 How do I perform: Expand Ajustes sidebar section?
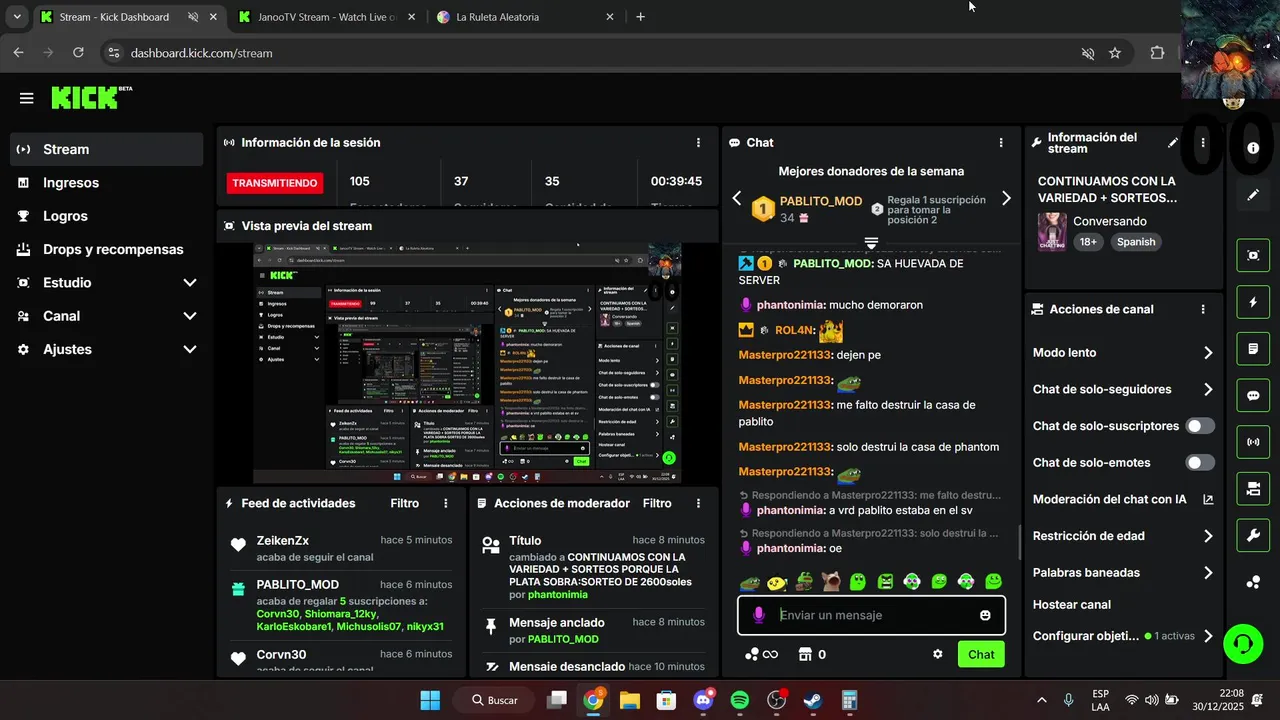coord(190,349)
